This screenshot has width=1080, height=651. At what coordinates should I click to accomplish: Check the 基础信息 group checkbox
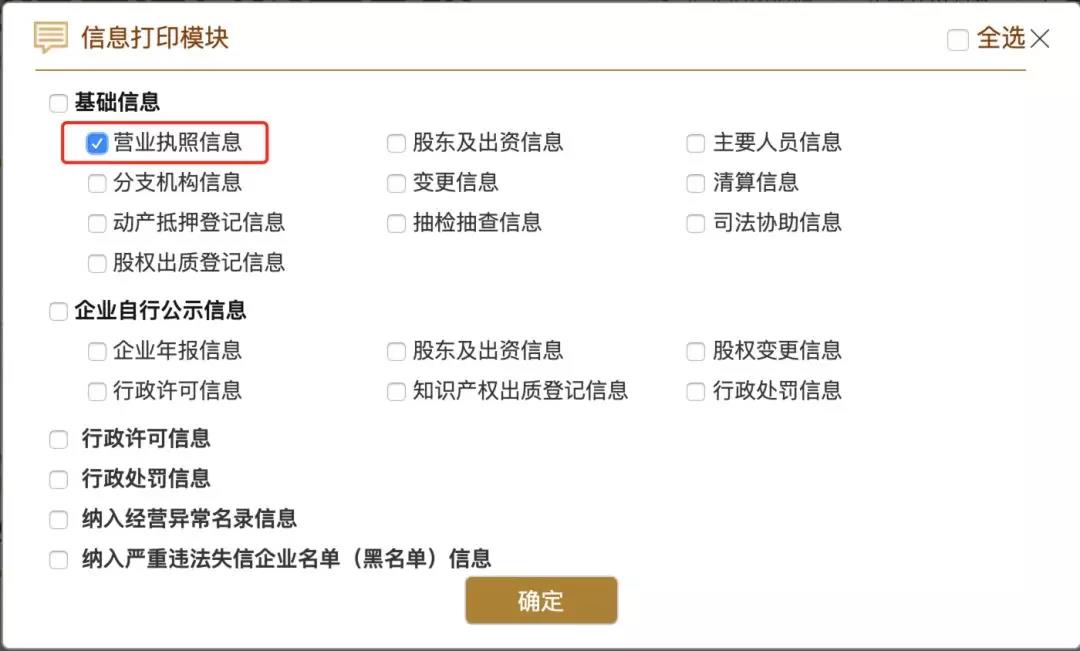click(59, 103)
